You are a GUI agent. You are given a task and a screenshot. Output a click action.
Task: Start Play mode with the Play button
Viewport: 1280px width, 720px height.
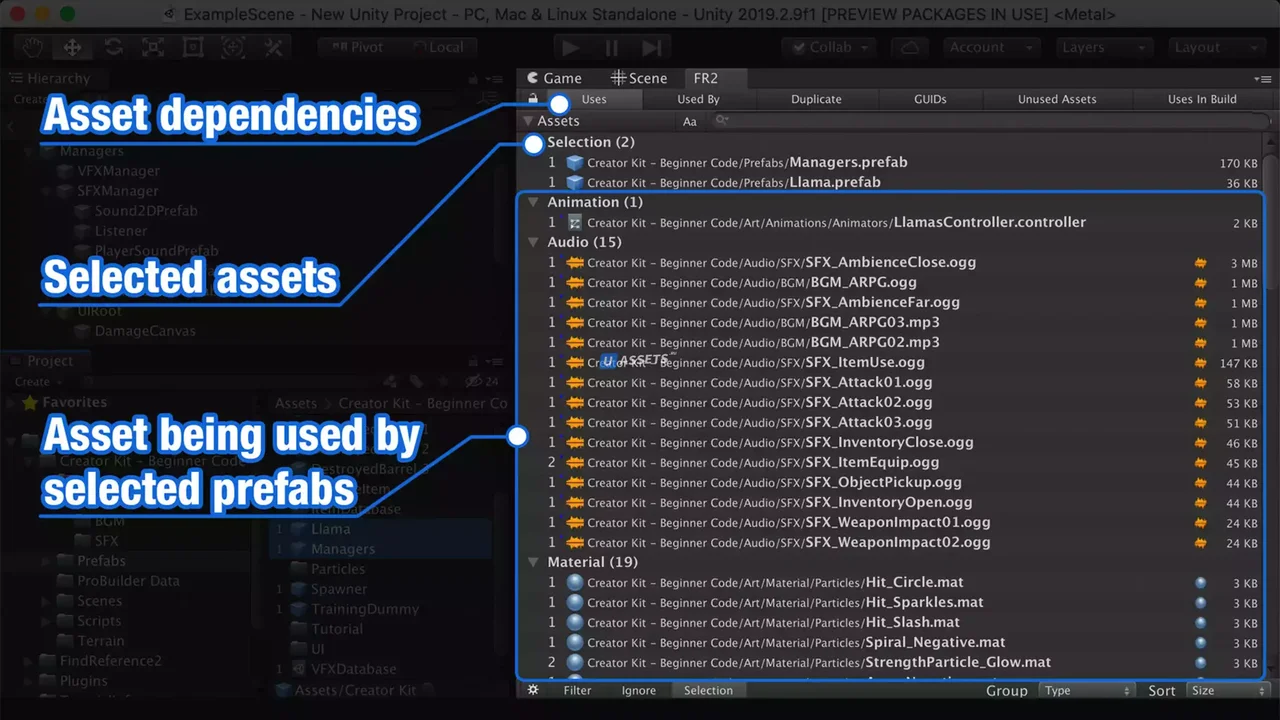pyautogui.click(x=571, y=48)
